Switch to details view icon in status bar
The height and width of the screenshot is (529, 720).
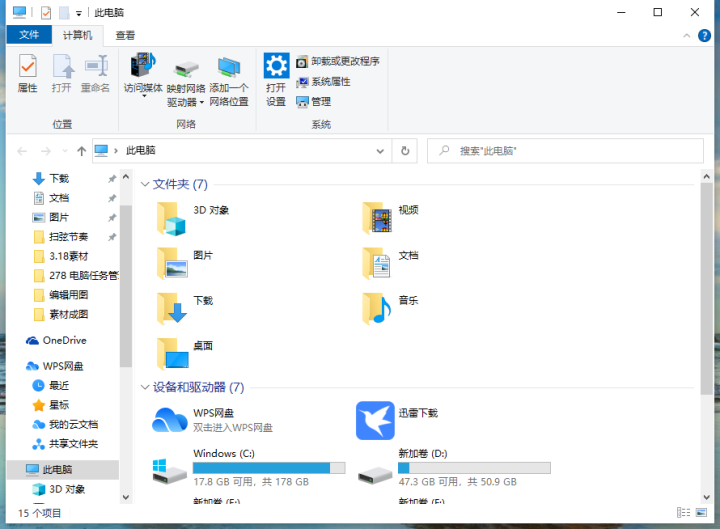[683, 512]
